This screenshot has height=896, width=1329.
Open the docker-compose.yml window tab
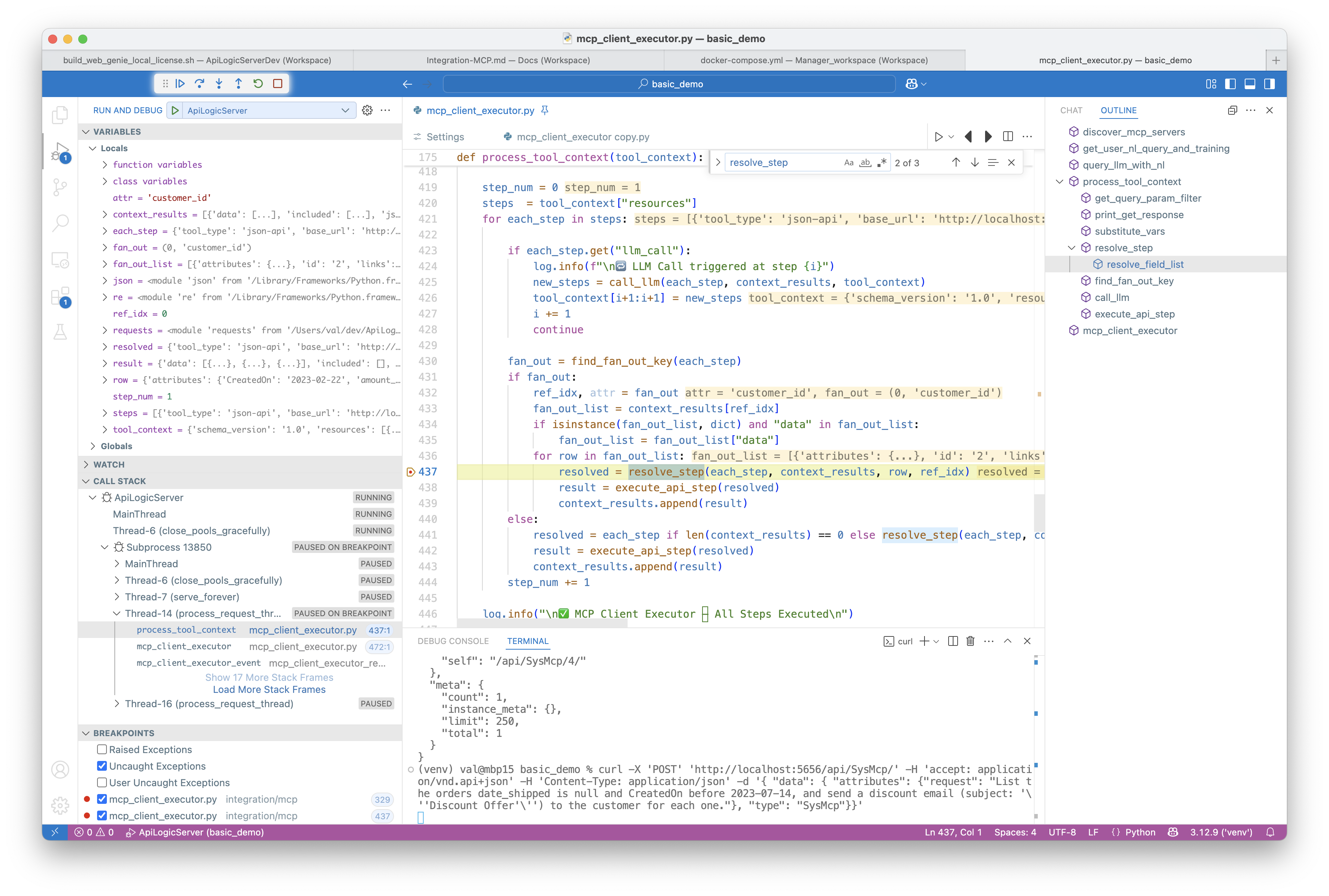pos(814,60)
